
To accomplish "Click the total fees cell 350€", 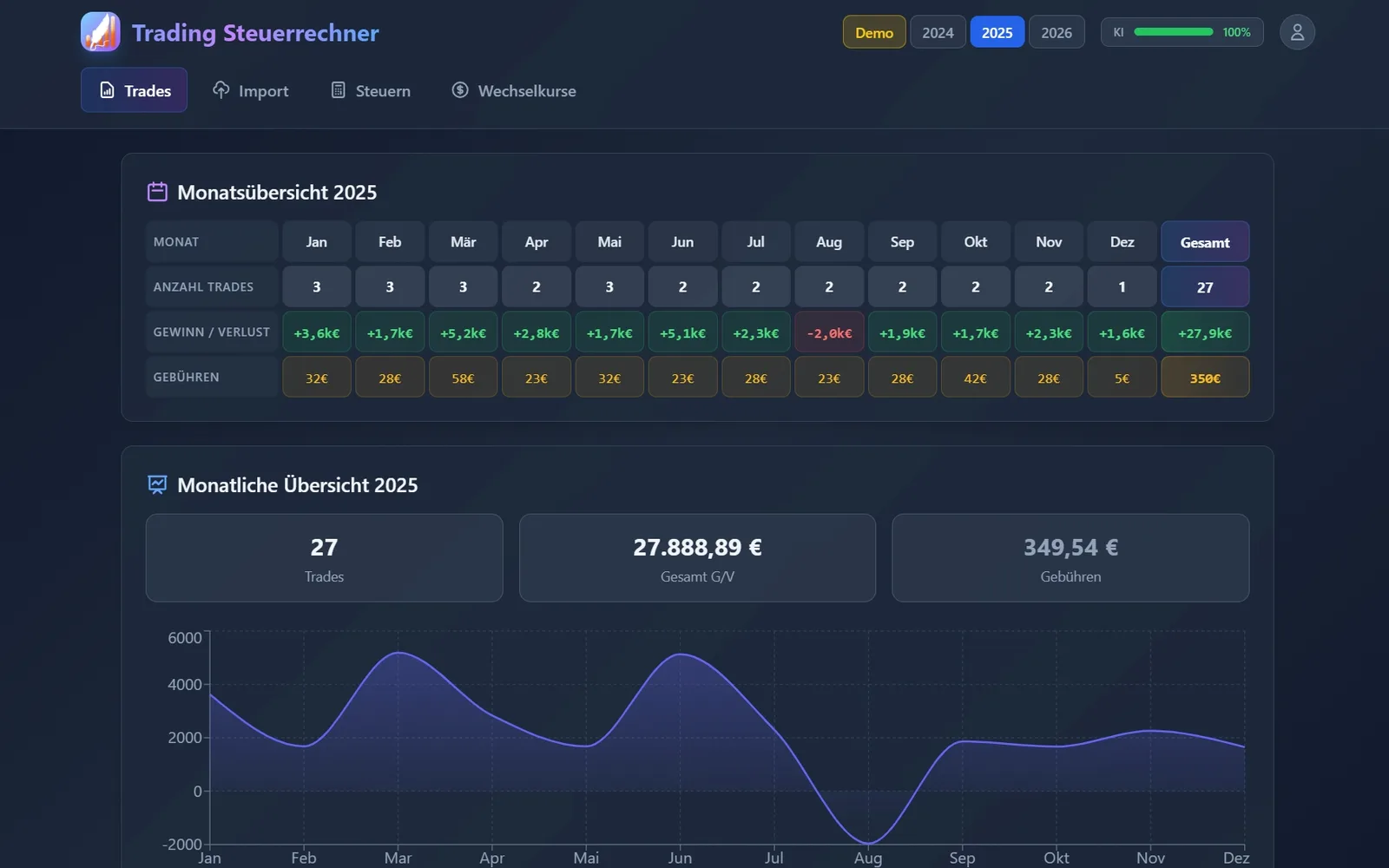I will (x=1205, y=378).
